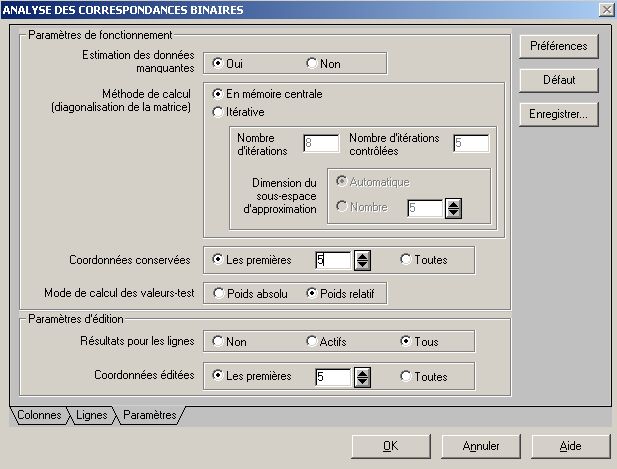Switch to the Colonnes tab
Screen dimensions: 617x469
click(x=39, y=415)
